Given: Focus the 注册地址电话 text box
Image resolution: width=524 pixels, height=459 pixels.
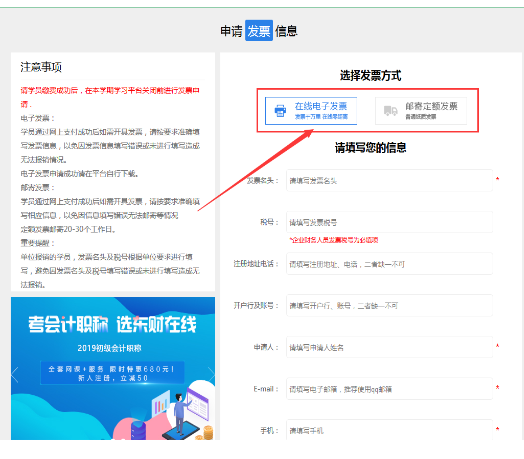Looking at the screenshot, I should 389,264.
